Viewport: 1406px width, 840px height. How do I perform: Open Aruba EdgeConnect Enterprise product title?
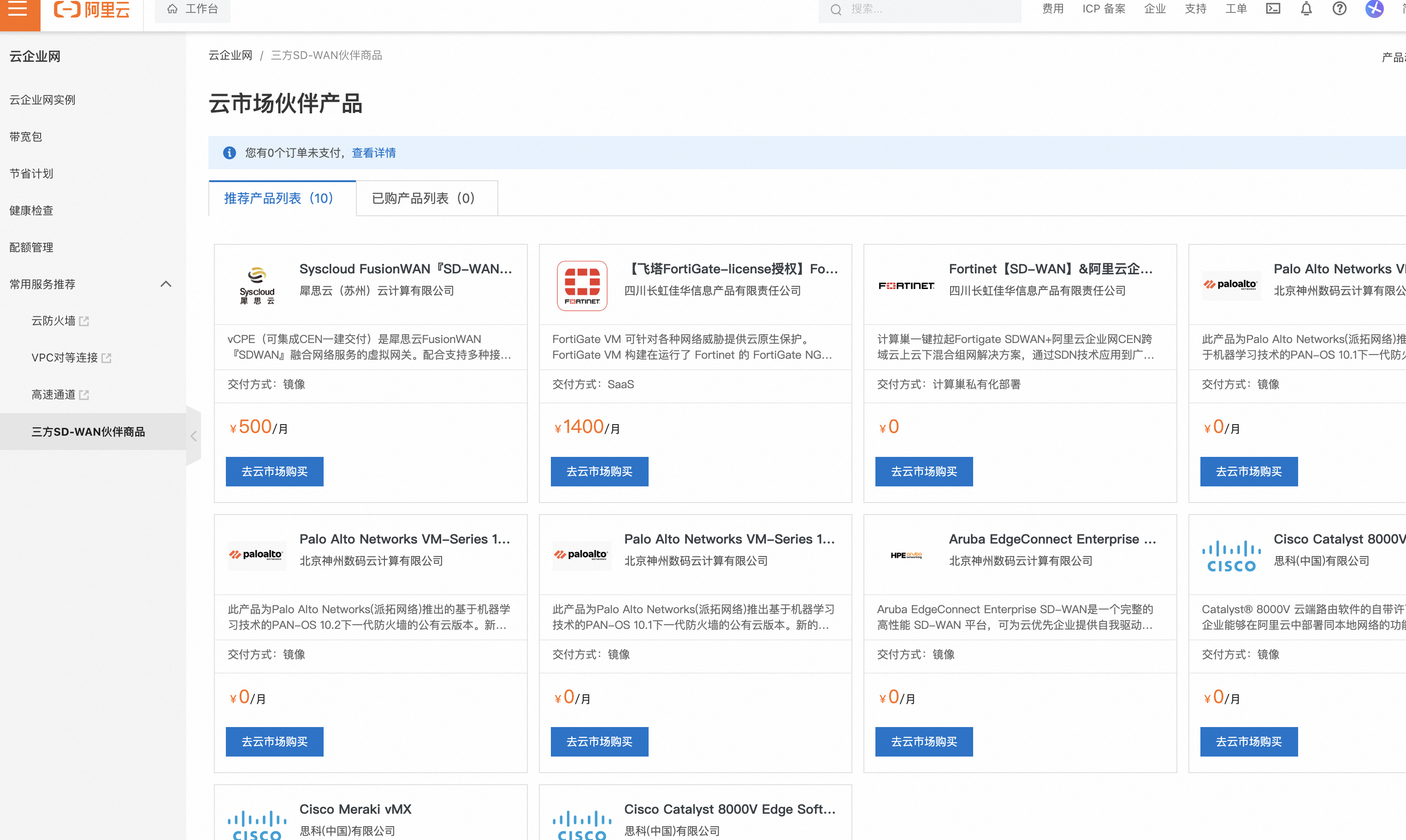tap(1052, 539)
